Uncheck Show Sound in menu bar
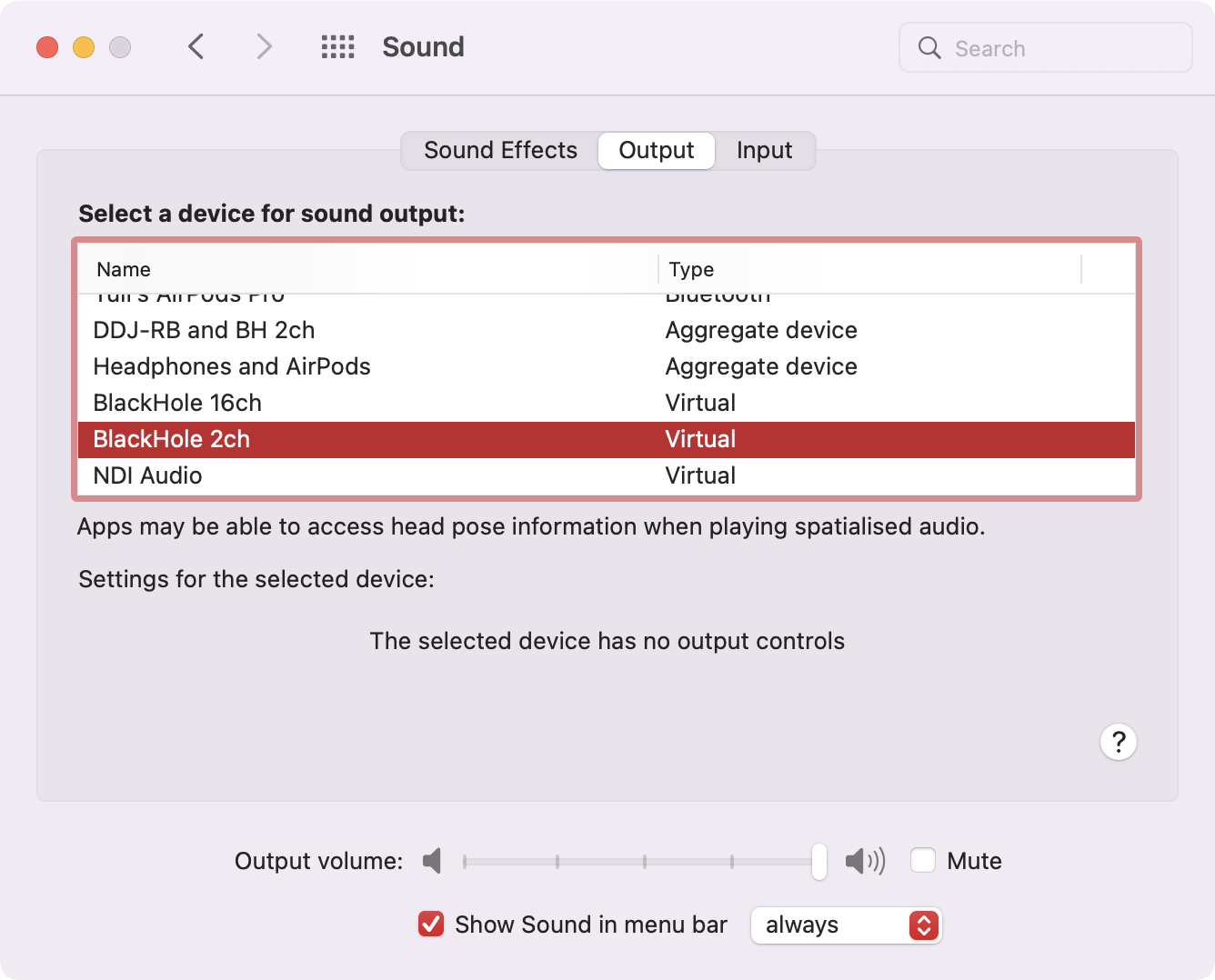The image size is (1215, 980). [x=431, y=925]
